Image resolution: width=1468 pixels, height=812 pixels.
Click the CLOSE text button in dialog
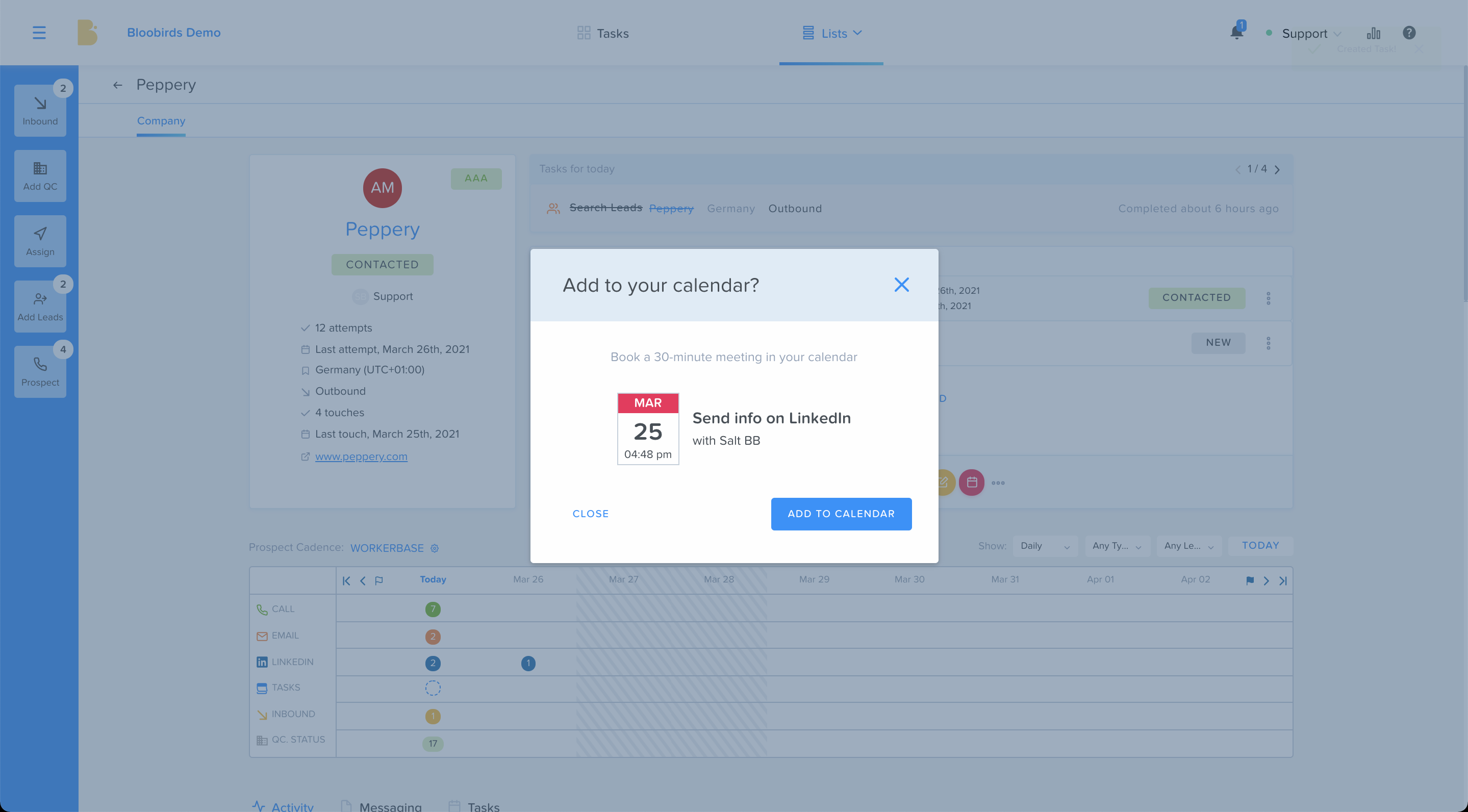[x=590, y=514]
